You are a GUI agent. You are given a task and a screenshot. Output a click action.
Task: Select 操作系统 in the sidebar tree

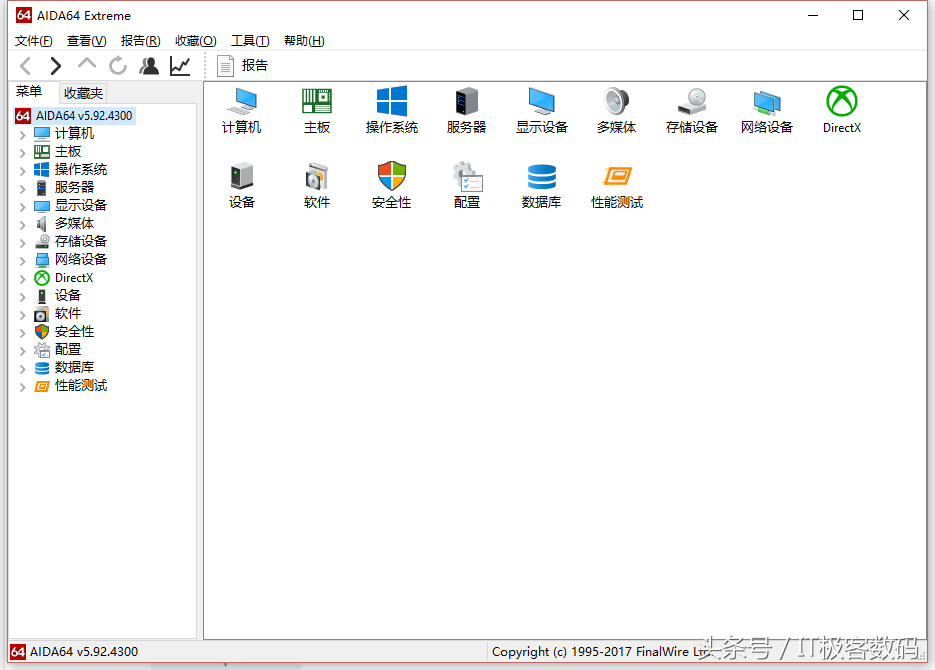point(71,169)
